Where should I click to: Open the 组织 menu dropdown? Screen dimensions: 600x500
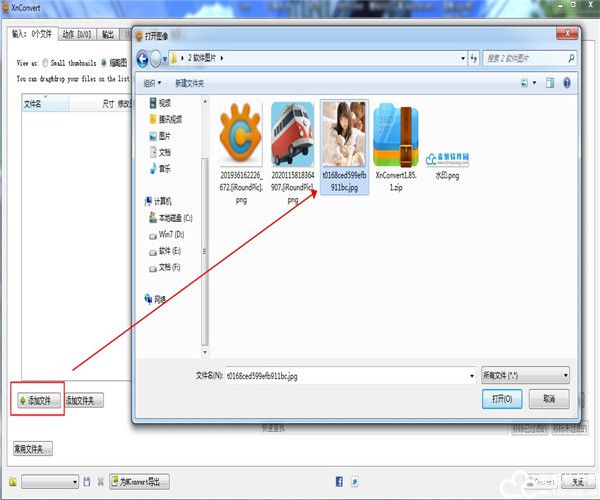pyautogui.click(x=152, y=83)
